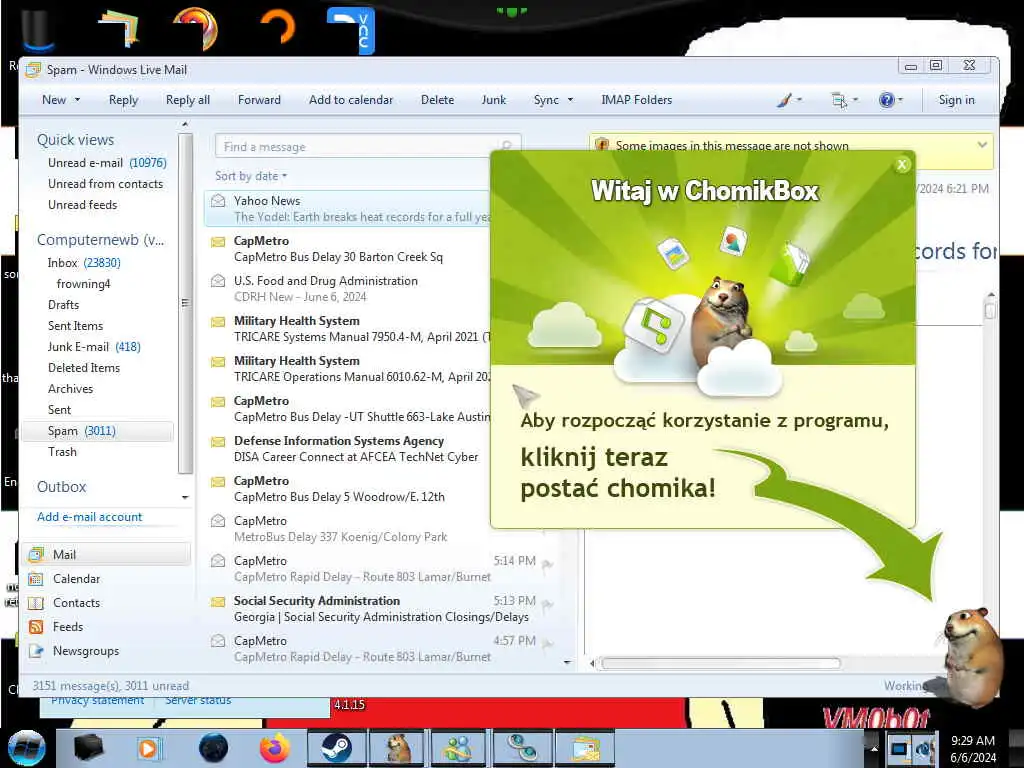1024x768 pixels.
Task: Click the VNC desktop icon
Action: pyautogui.click(x=351, y=29)
